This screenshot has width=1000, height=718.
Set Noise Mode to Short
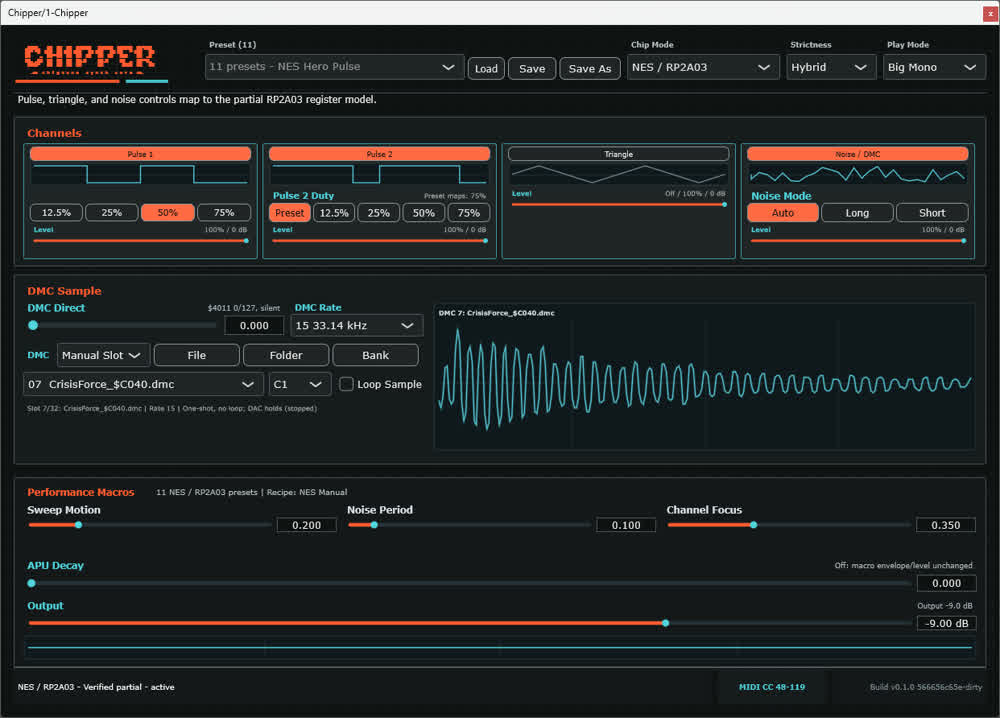click(932, 213)
